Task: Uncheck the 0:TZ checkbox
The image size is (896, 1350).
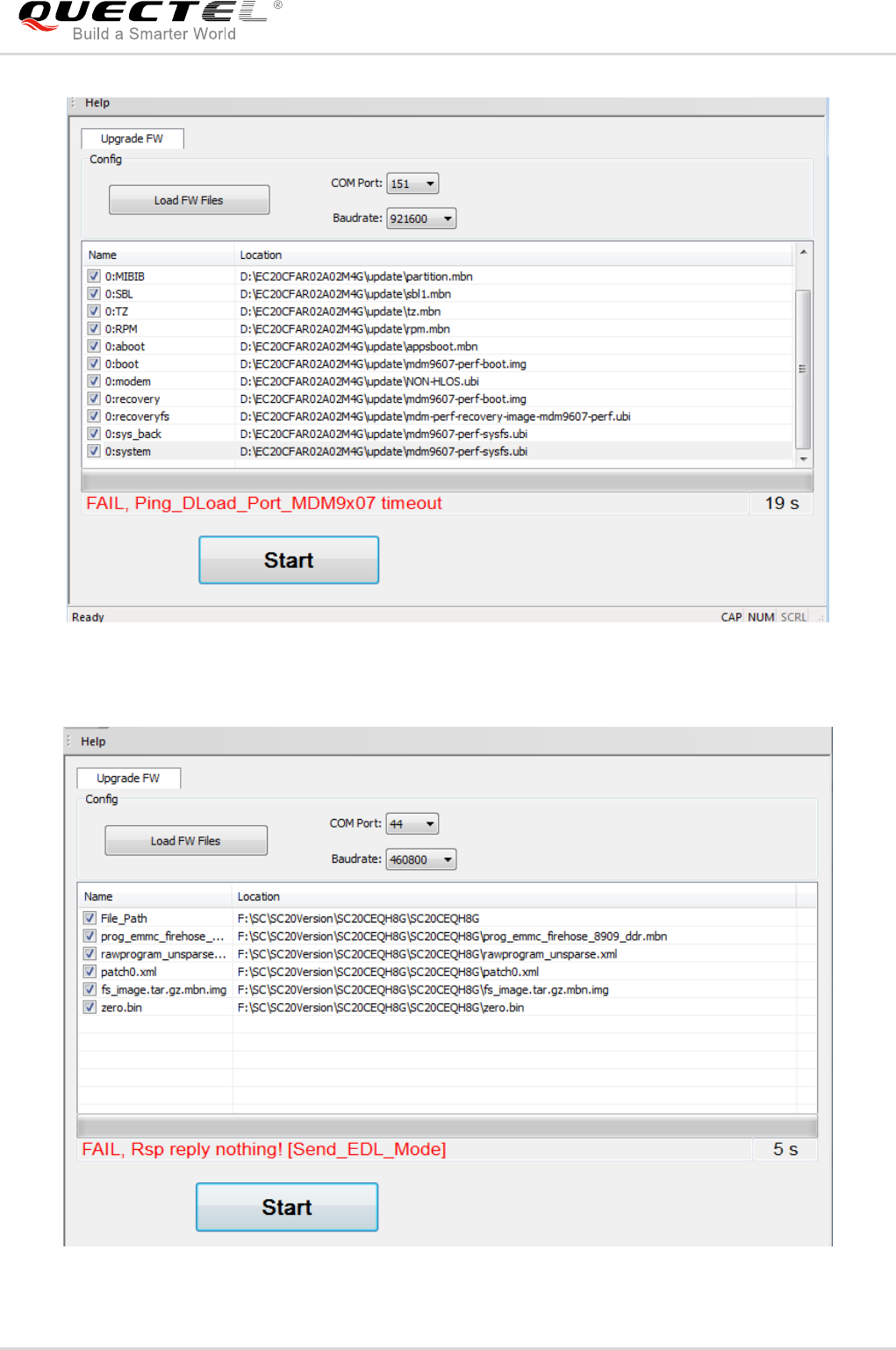Action: [x=94, y=311]
